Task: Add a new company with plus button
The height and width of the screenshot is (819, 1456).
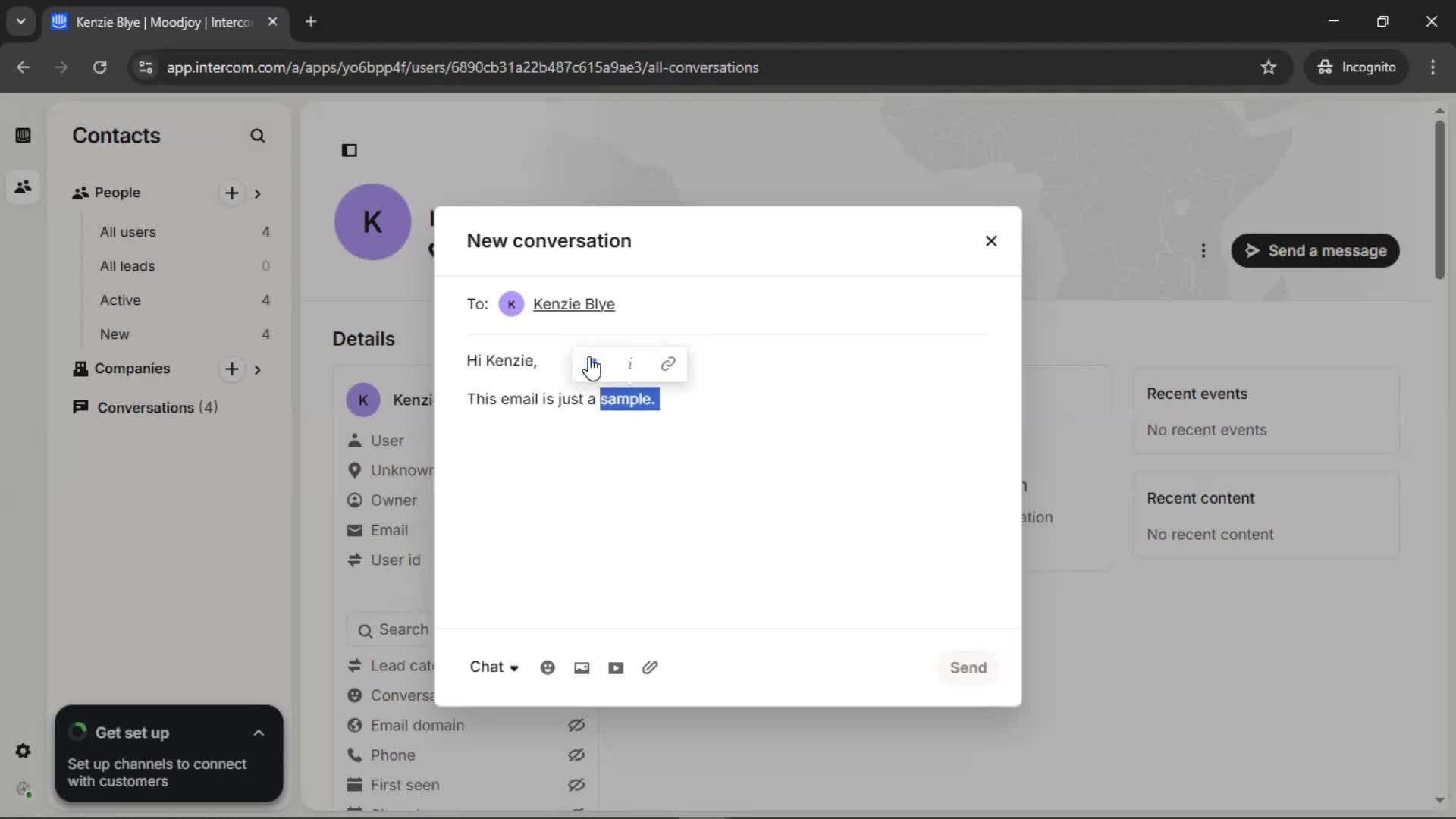Action: (232, 369)
